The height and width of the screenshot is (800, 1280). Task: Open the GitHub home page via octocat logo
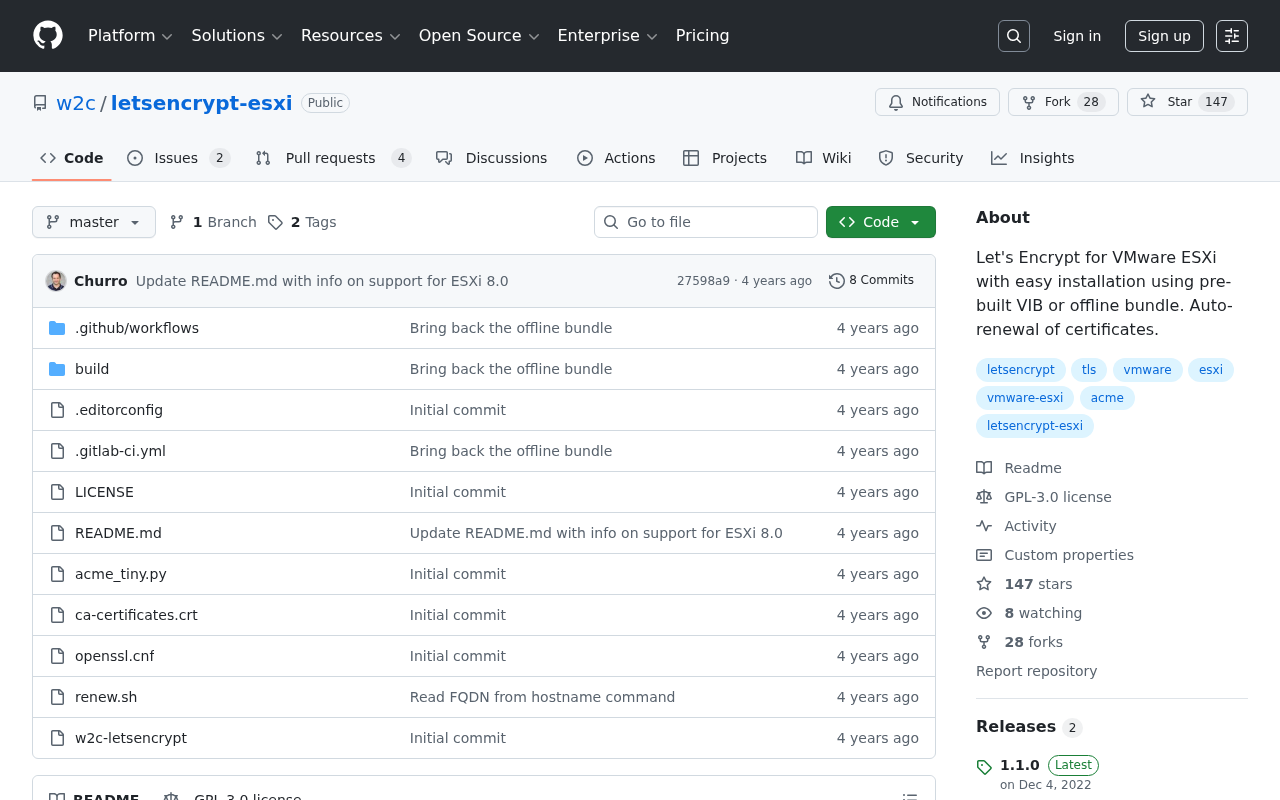point(47,36)
